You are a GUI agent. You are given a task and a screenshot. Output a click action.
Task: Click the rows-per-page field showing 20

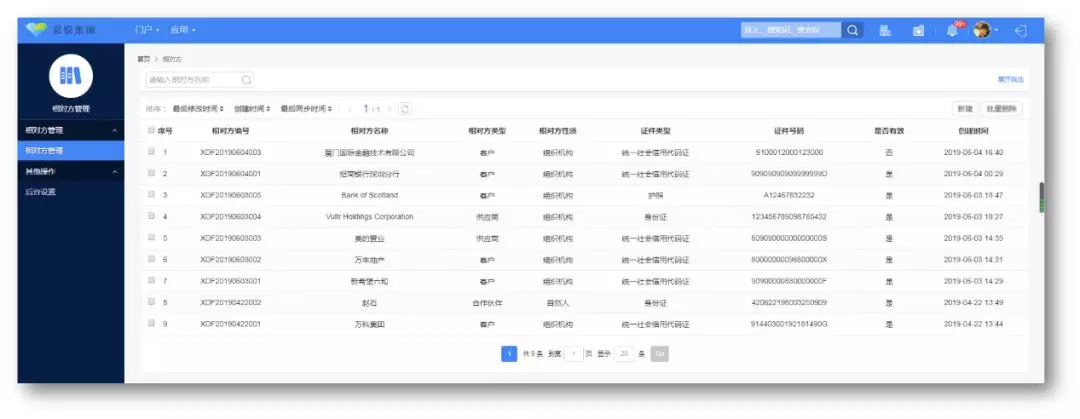click(625, 354)
